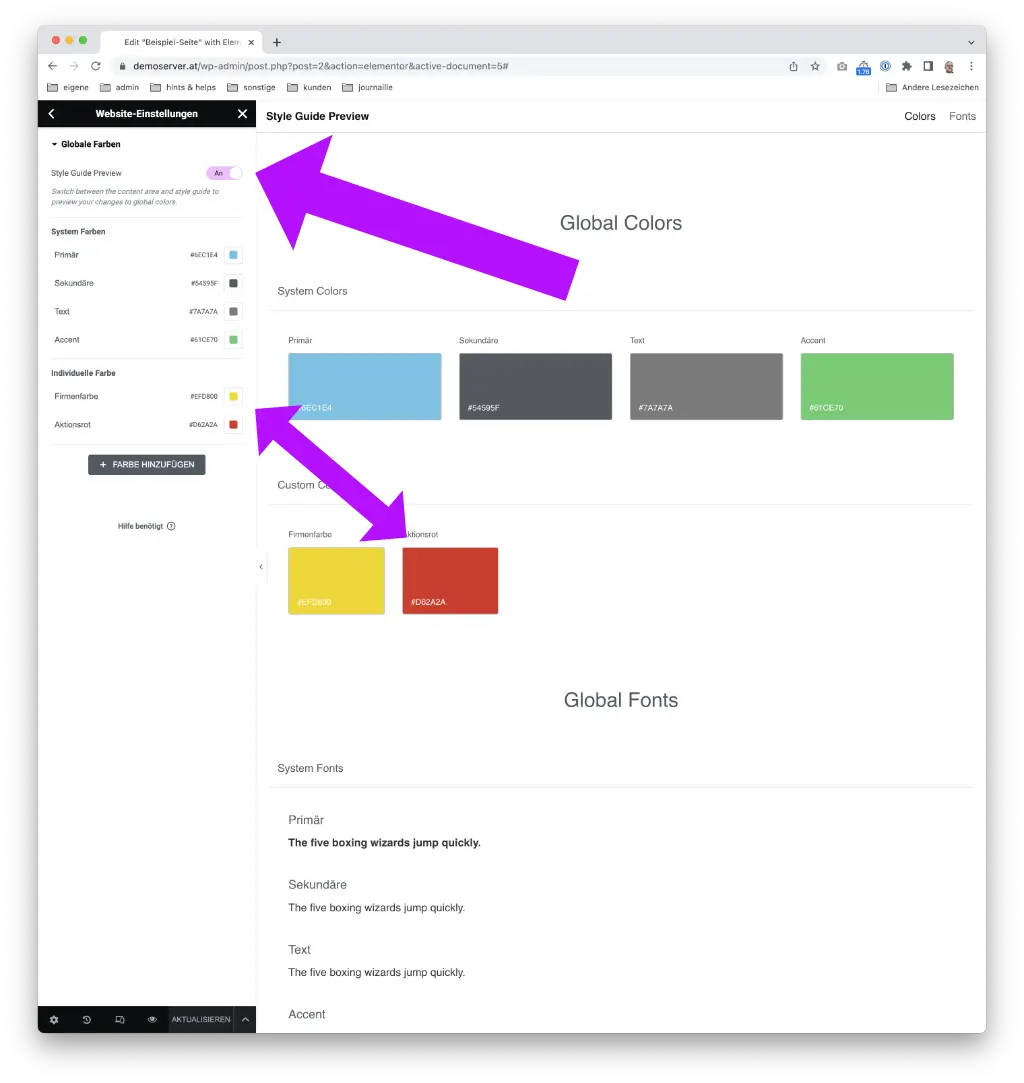The width and height of the screenshot is (1024, 1083).
Task: Bookmark this page with the star icon
Action: [x=815, y=66]
